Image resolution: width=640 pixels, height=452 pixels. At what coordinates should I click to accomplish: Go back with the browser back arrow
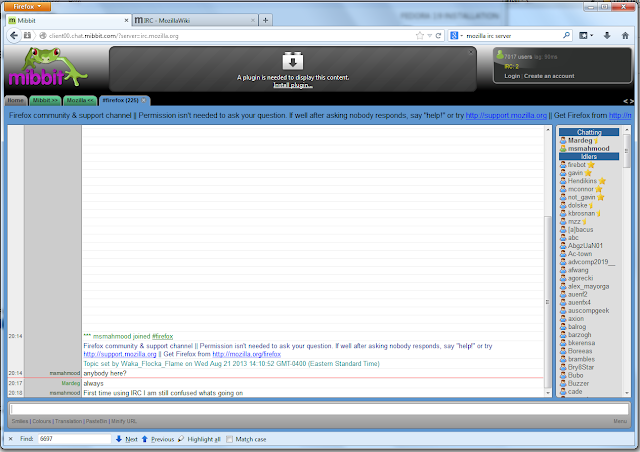pos(14,36)
